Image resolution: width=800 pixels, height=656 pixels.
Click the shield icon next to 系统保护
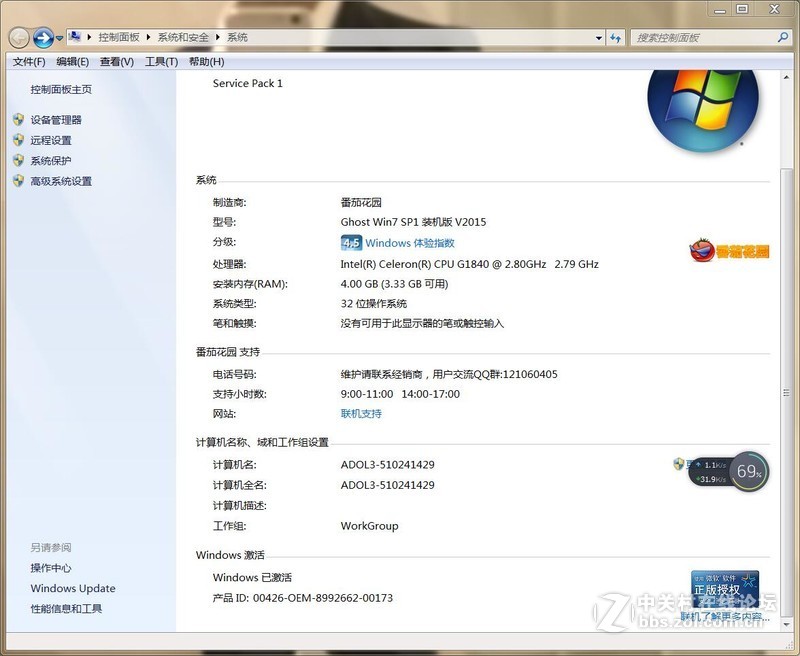(18, 161)
